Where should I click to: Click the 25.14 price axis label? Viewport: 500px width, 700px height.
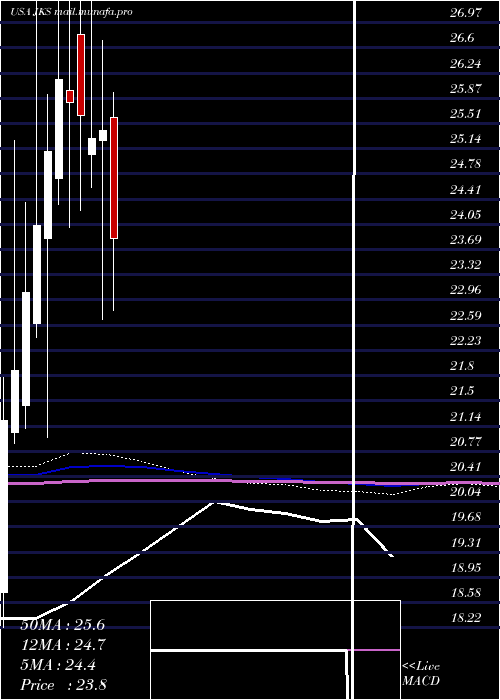(x=466, y=139)
